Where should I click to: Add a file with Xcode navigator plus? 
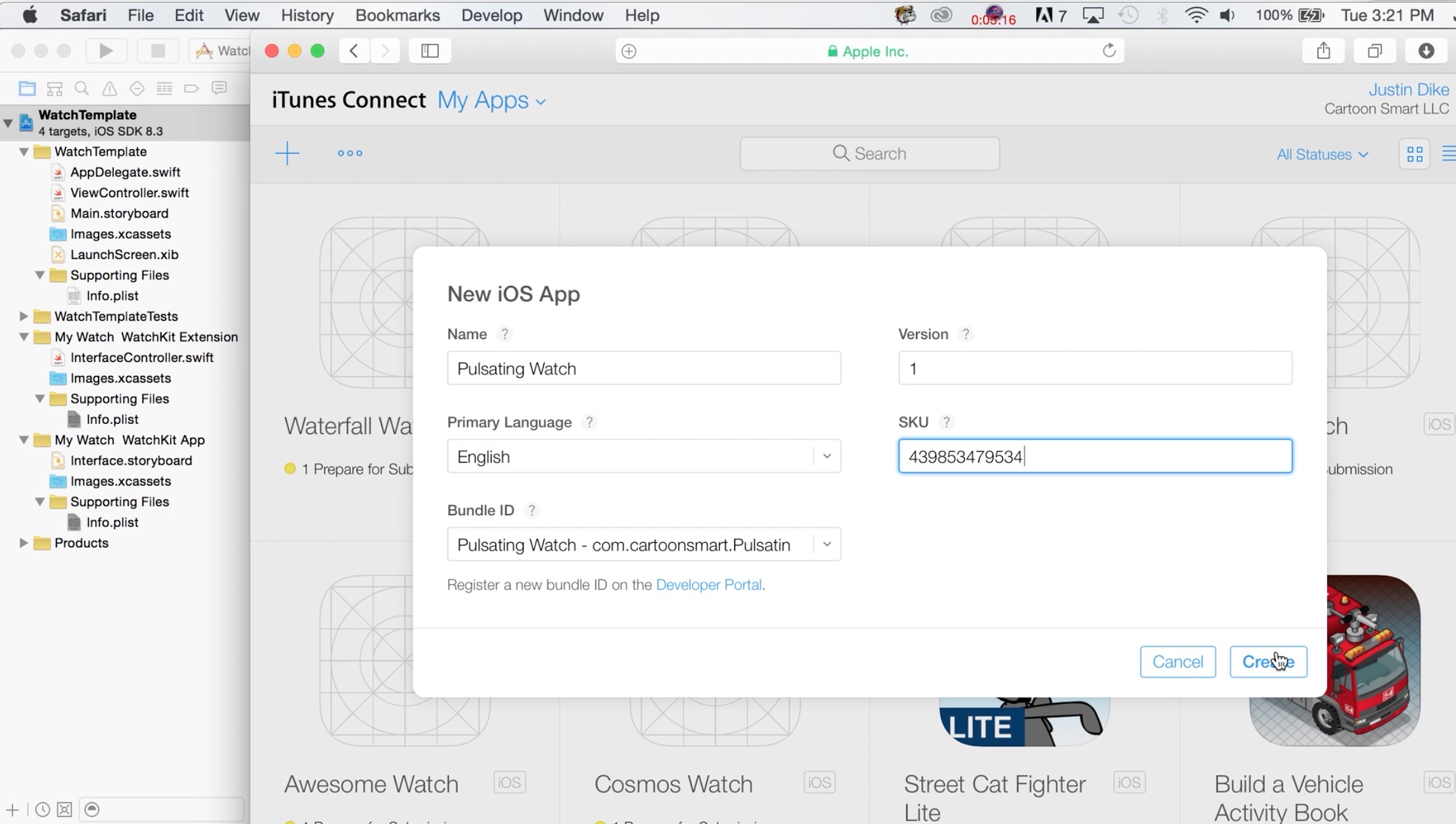coord(12,810)
